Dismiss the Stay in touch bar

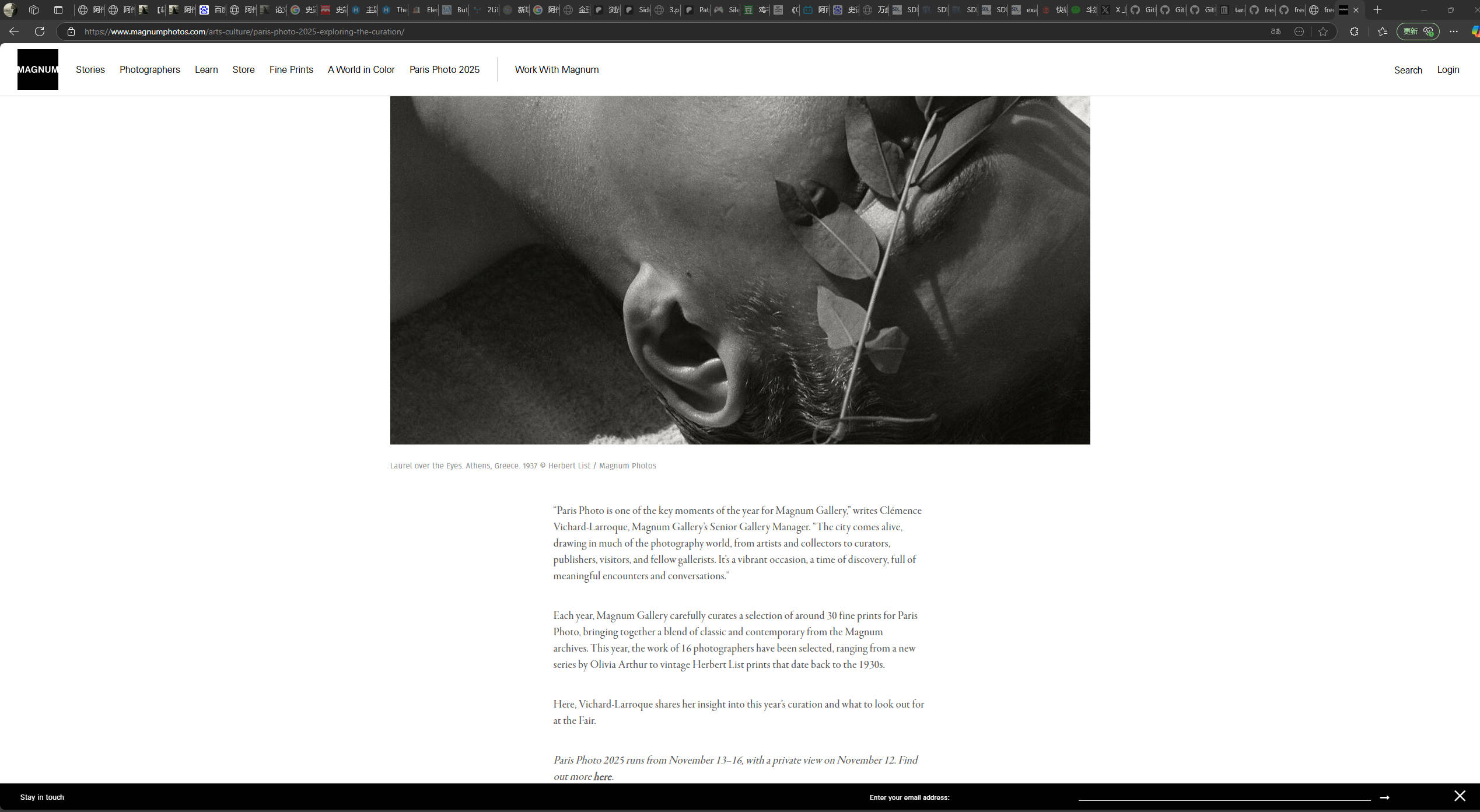click(x=1460, y=796)
